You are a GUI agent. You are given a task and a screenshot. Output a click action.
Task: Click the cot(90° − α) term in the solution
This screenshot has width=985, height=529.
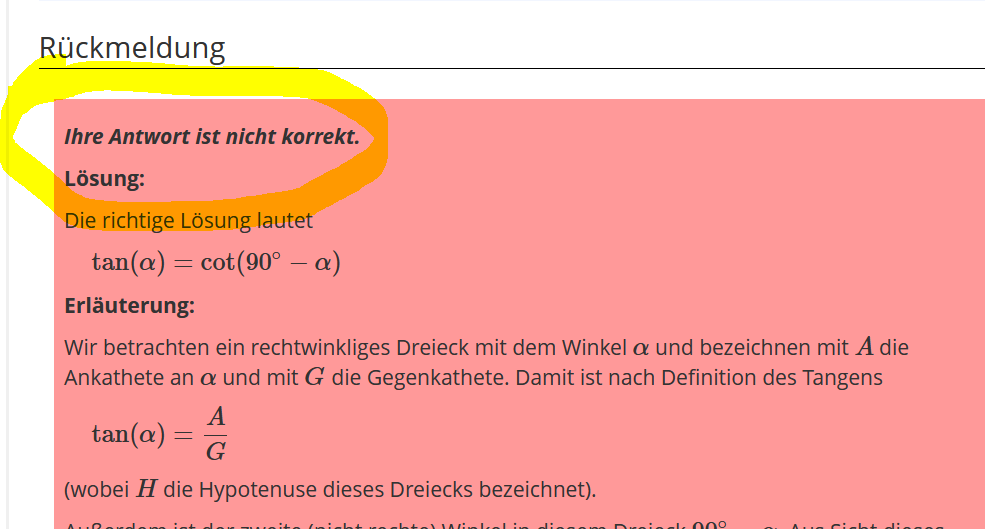click(x=270, y=262)
